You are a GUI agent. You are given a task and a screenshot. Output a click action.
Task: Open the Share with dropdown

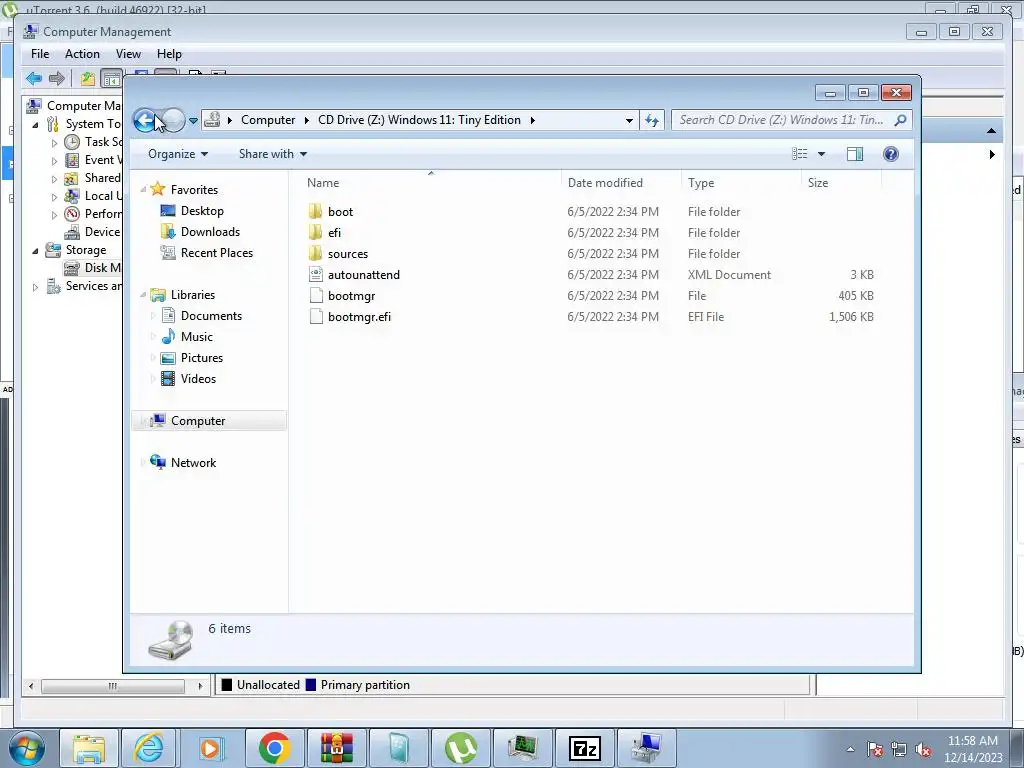point(272,154)
